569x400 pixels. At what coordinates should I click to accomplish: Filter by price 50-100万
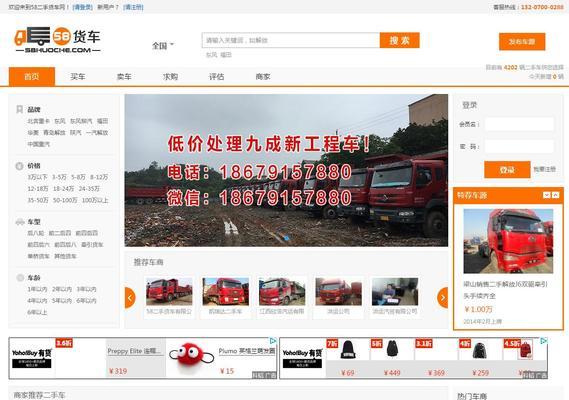click(65, 200)
